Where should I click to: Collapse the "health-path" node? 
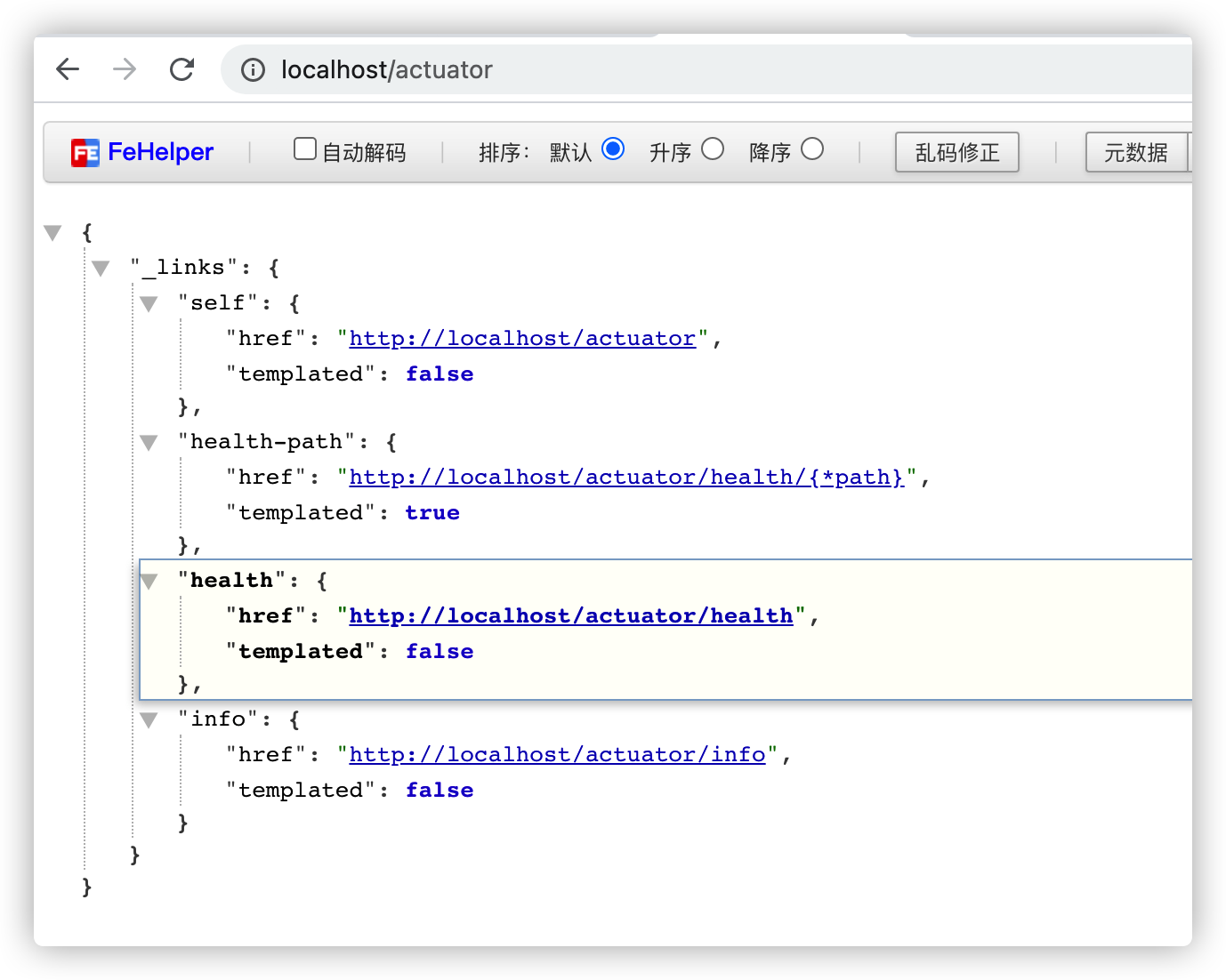point(149,443)
